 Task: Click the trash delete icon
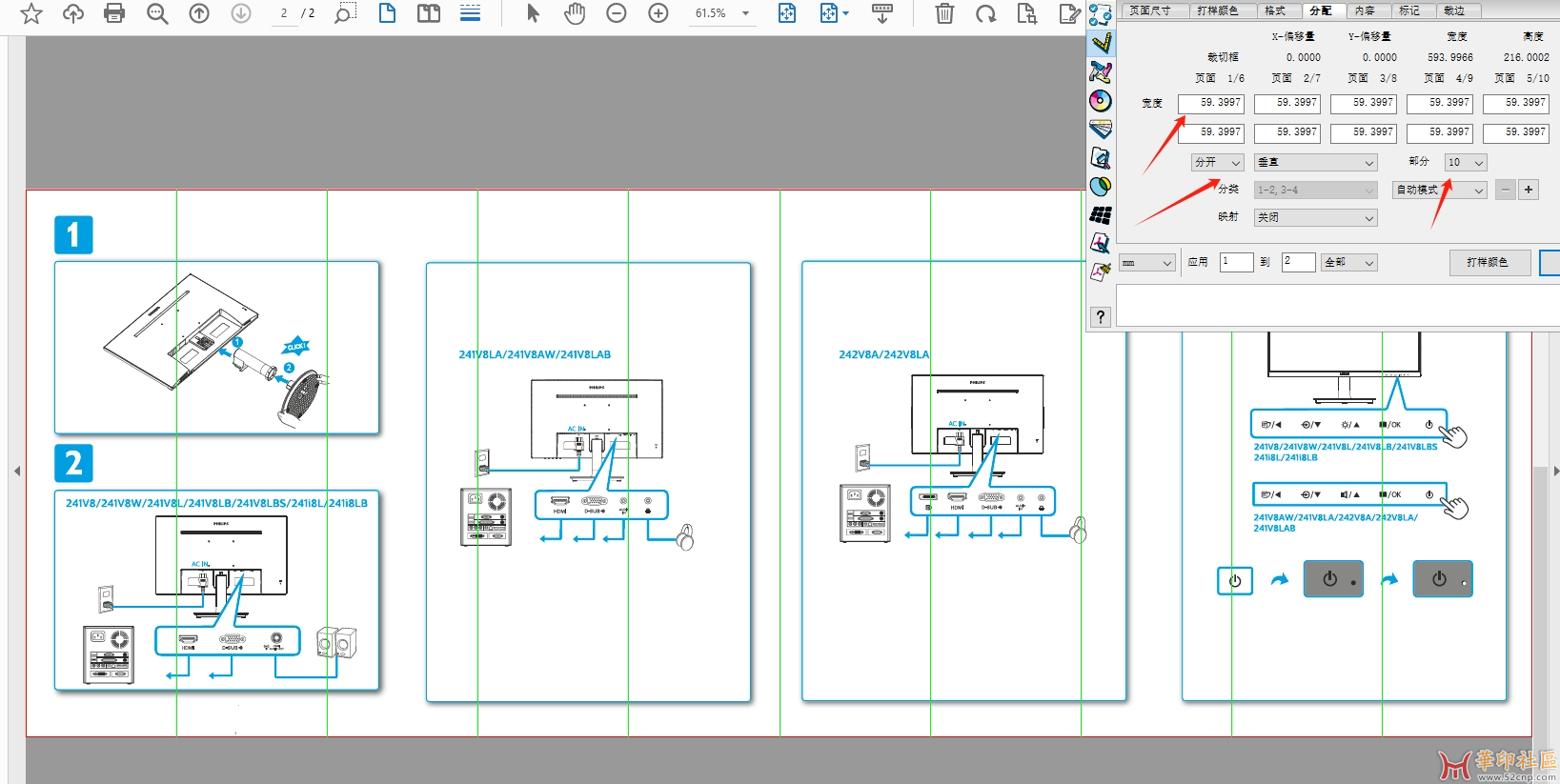click(944, 13)
